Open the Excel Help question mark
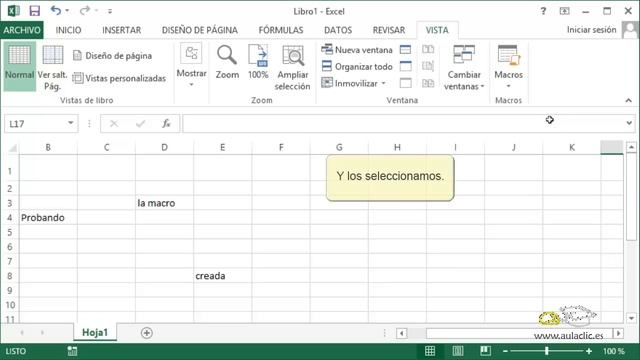 [x=543, y=11]
